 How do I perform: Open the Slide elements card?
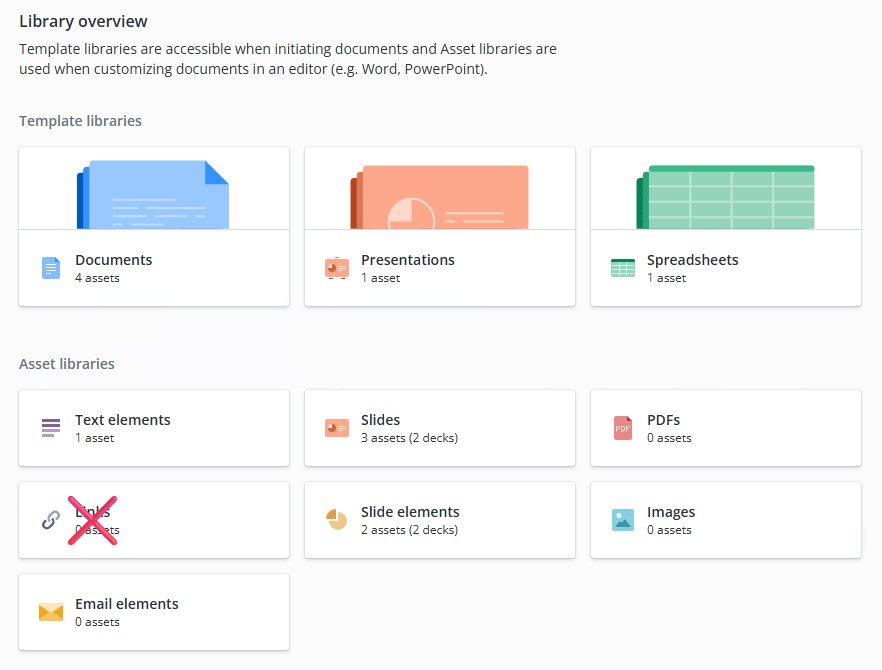click(x=440, y=520)
